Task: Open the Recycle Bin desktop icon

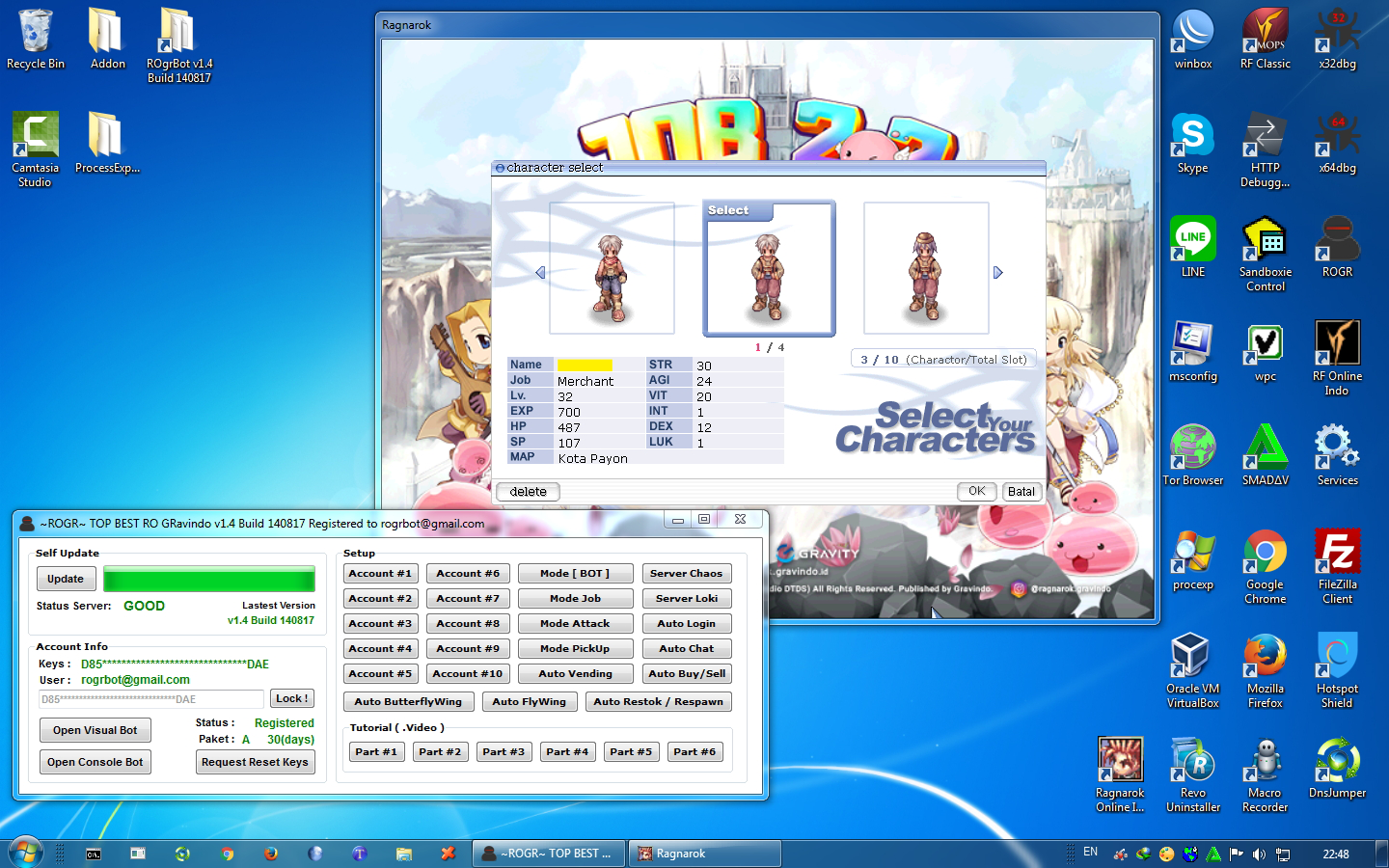Action: click(36, 40)
